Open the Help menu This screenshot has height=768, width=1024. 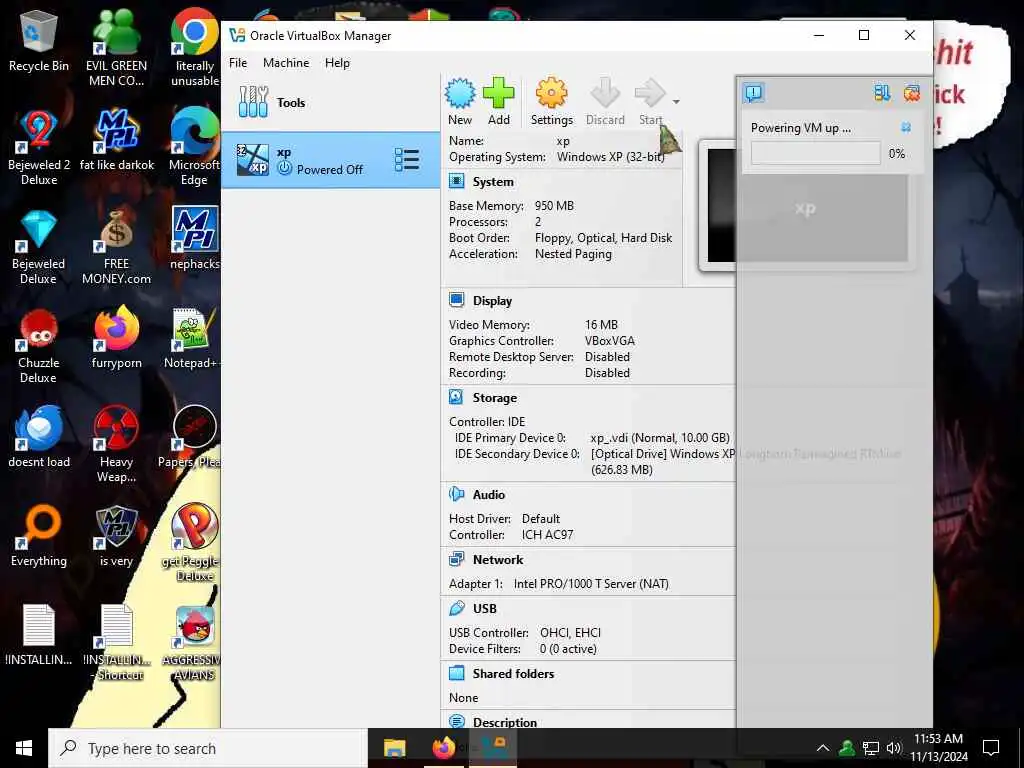[x=337, y=63]
